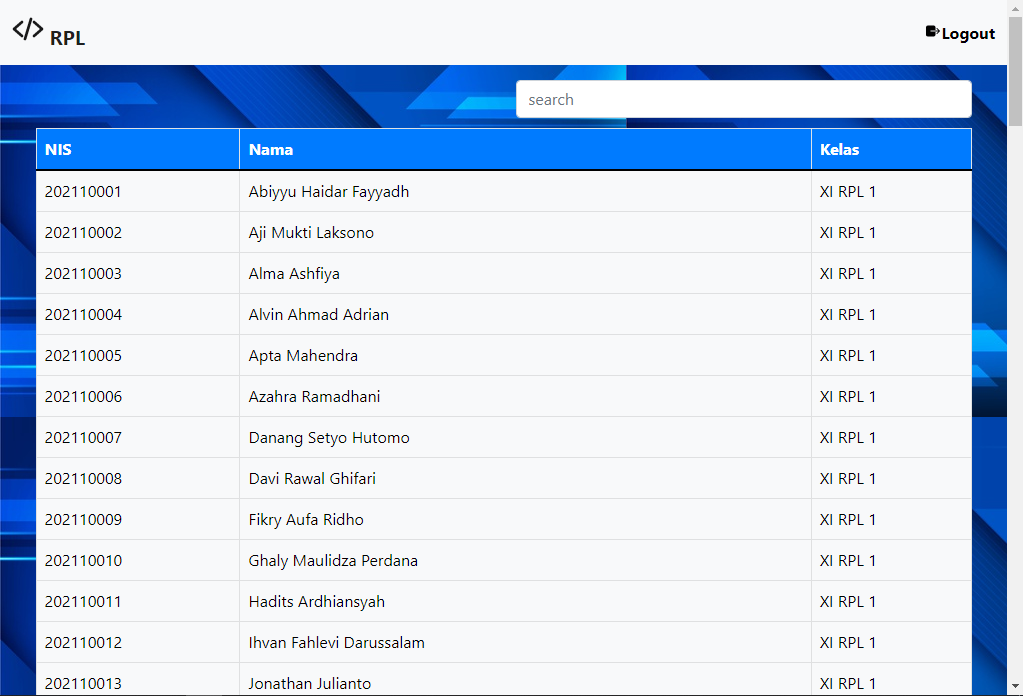Screen dimensions: 1023x696
Task: Select name Davi Rawal Ghifari
Action: [312, 479]
